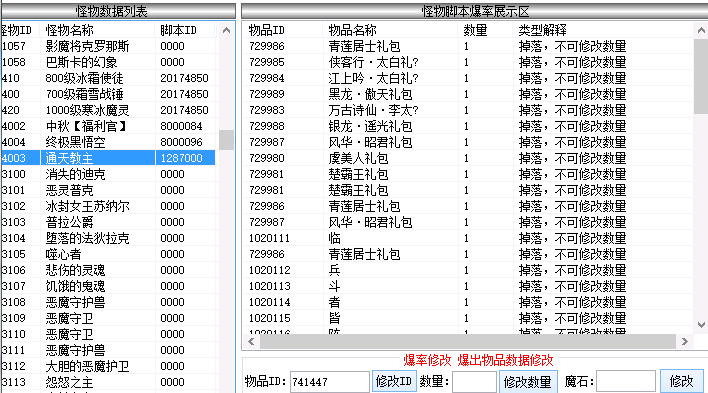Click the monster list scrollbar thumb
Viewport: 708px width, 393px height.
tap(226, 140)
